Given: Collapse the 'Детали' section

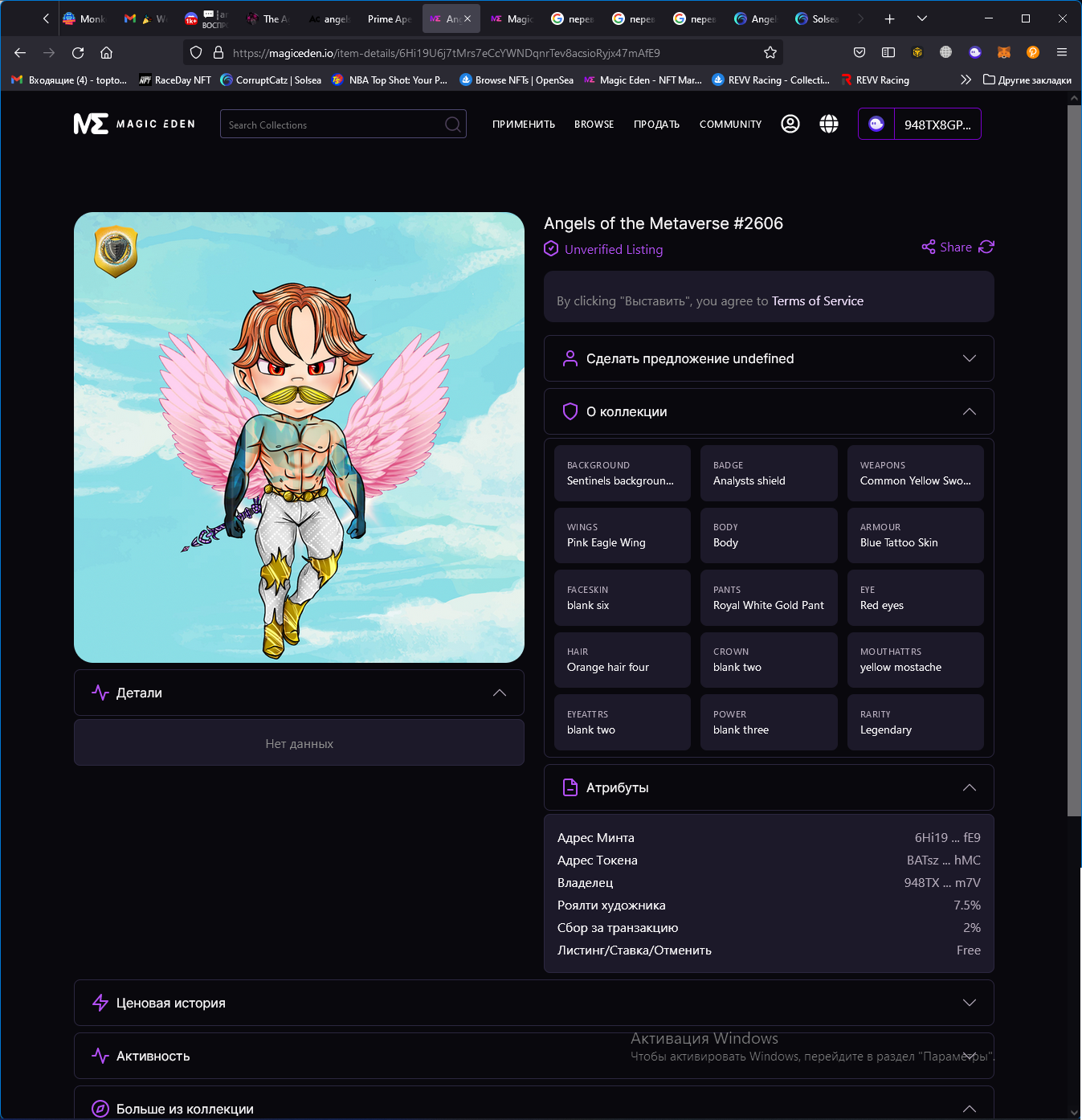Looking at the screenshot, I should click(299, 693).
